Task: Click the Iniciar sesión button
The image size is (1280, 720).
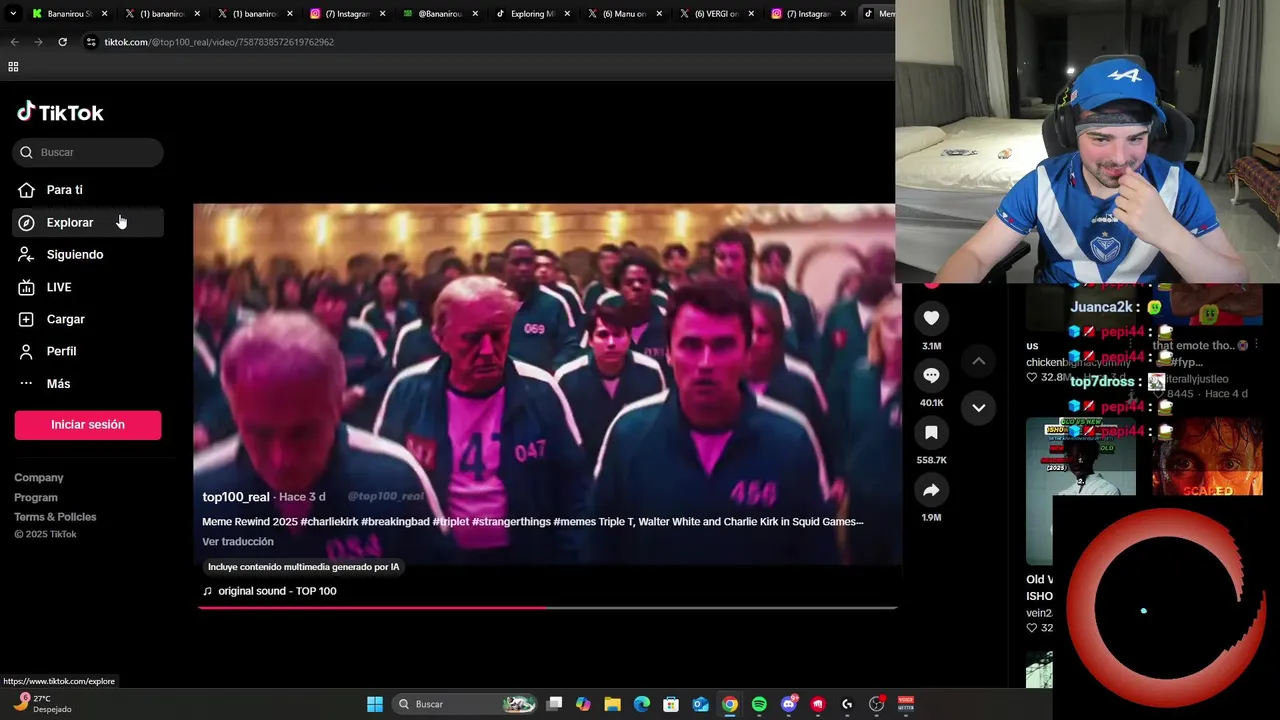Action: (x=88, y=425)
